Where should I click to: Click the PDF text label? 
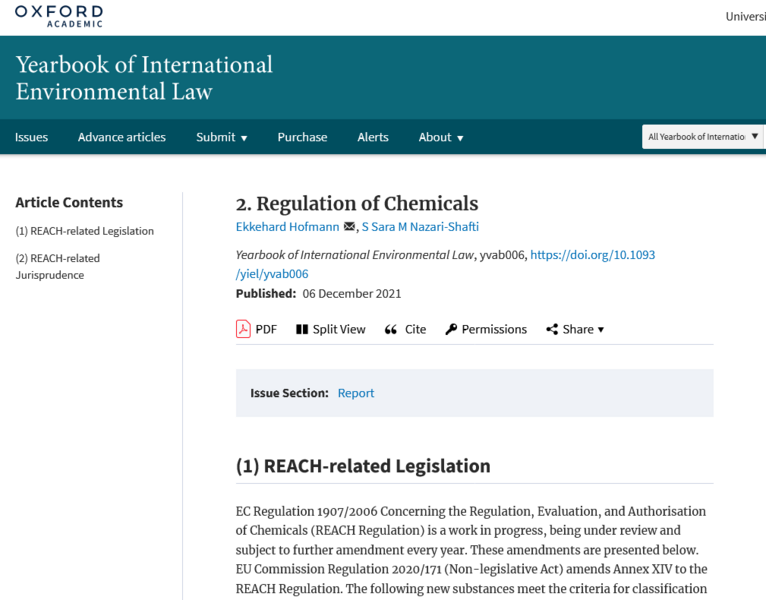[266, 329]
